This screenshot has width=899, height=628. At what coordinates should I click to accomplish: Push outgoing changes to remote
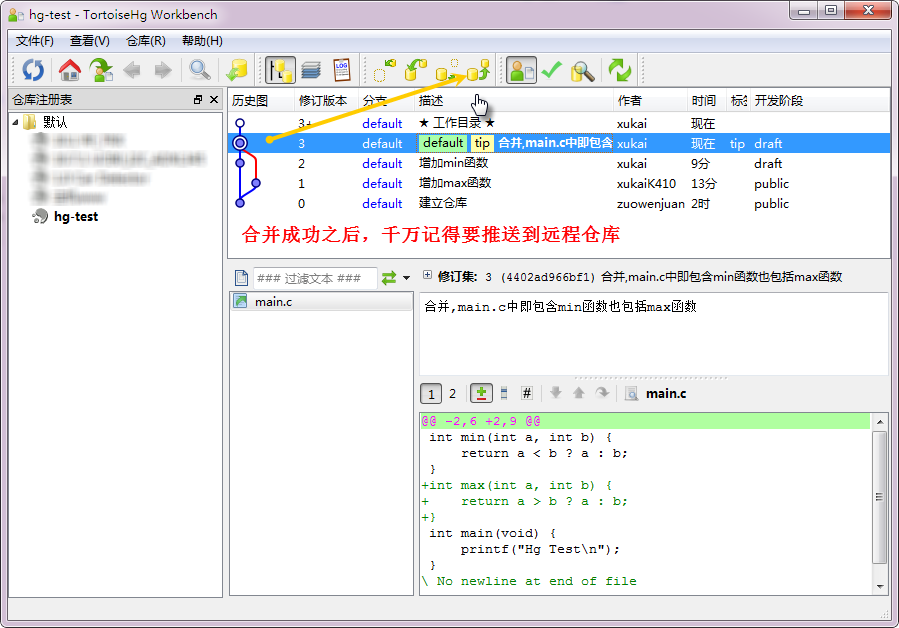[x=478, y=70]
